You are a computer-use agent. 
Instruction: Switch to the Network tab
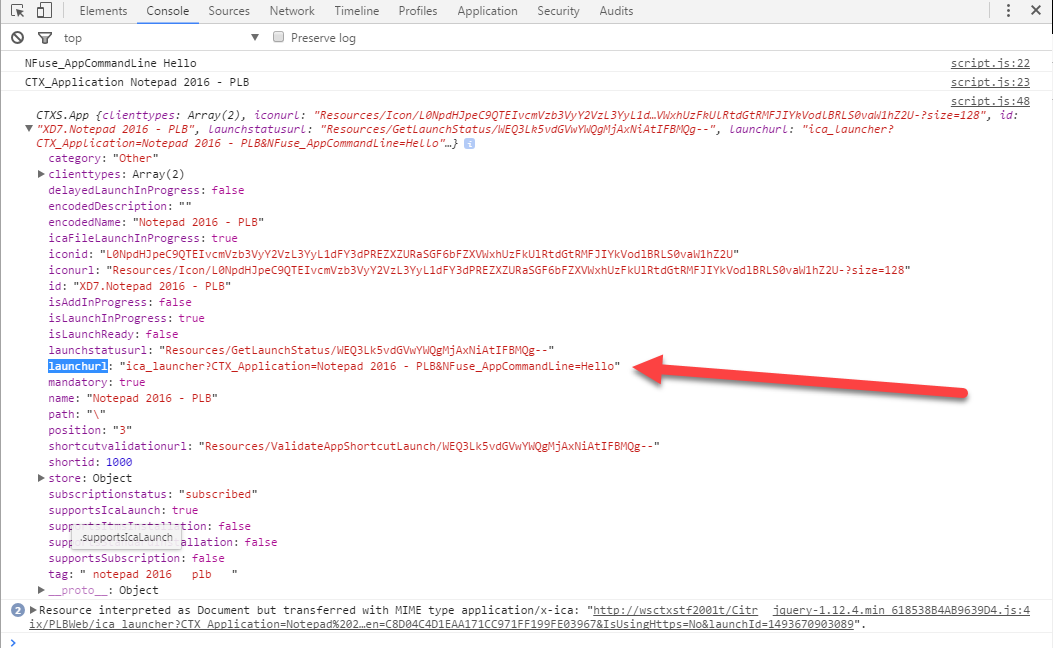pos(292,11)
